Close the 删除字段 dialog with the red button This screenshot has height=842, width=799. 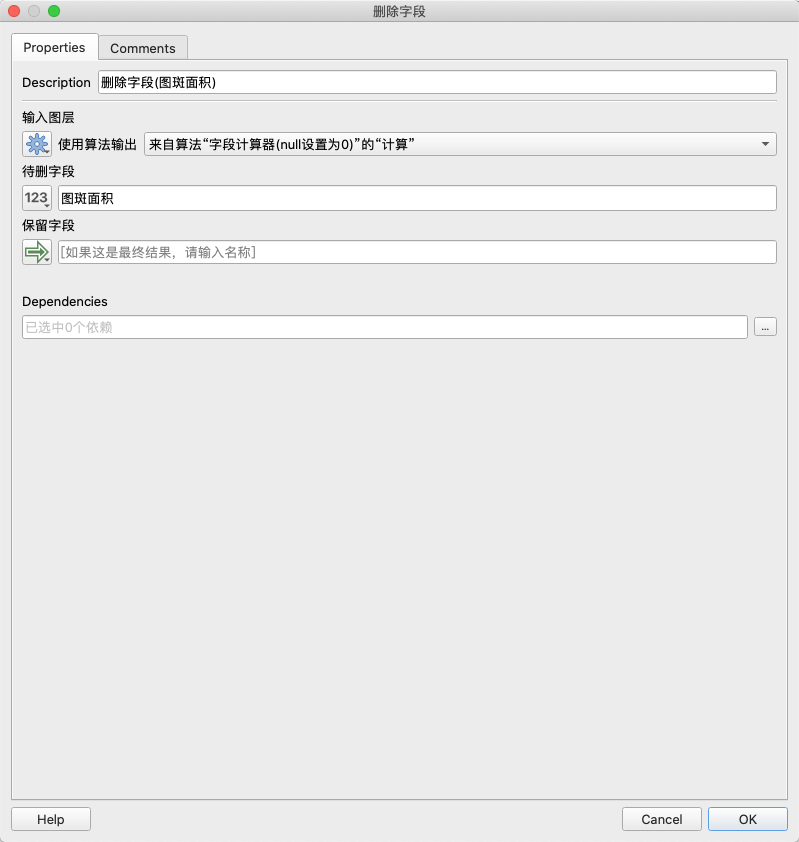click(x=14, y=11)
